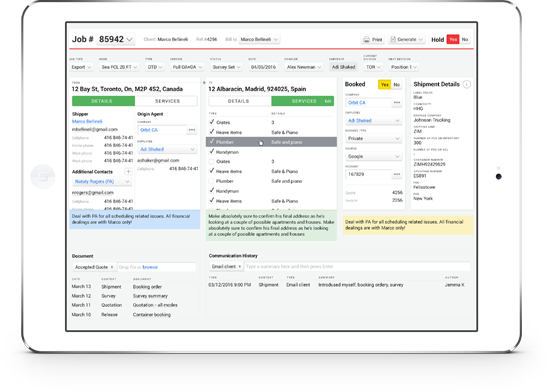The width and height of the screenshot is (547, 391).
Task: Open the Email client communication dropdown
Action: 226,266
